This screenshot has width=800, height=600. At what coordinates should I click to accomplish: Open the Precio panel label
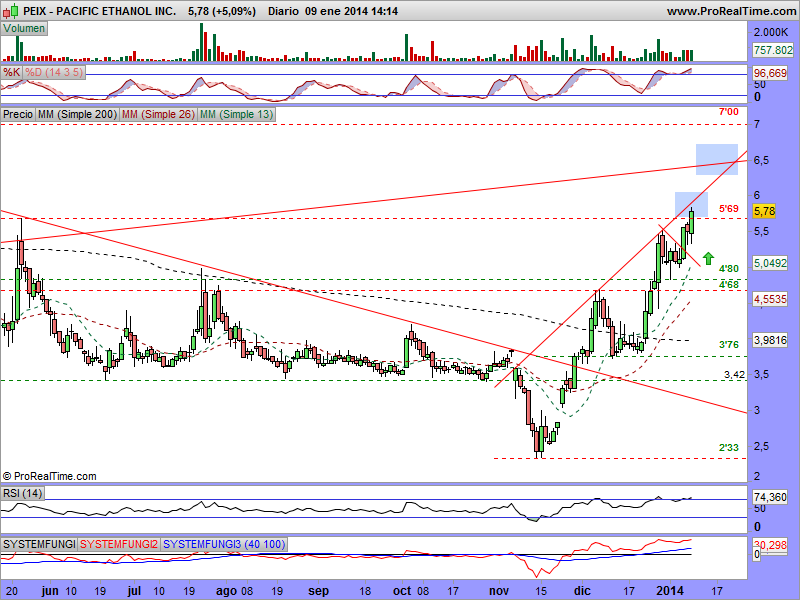[x=18, y=114]
